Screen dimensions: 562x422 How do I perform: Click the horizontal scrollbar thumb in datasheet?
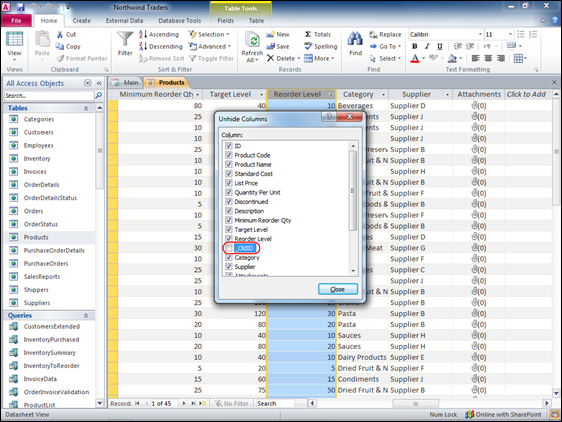point(415,403)
